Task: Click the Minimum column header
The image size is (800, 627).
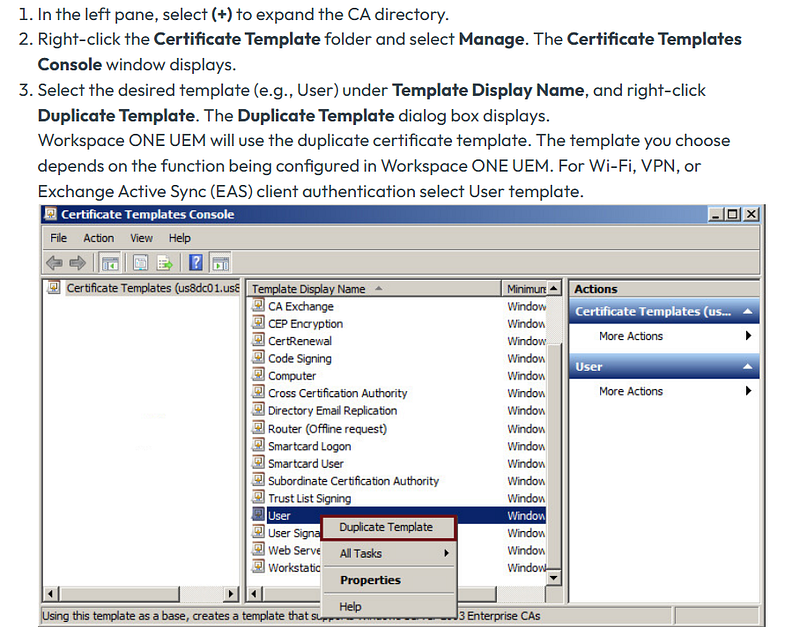Action: pos(523,289)
